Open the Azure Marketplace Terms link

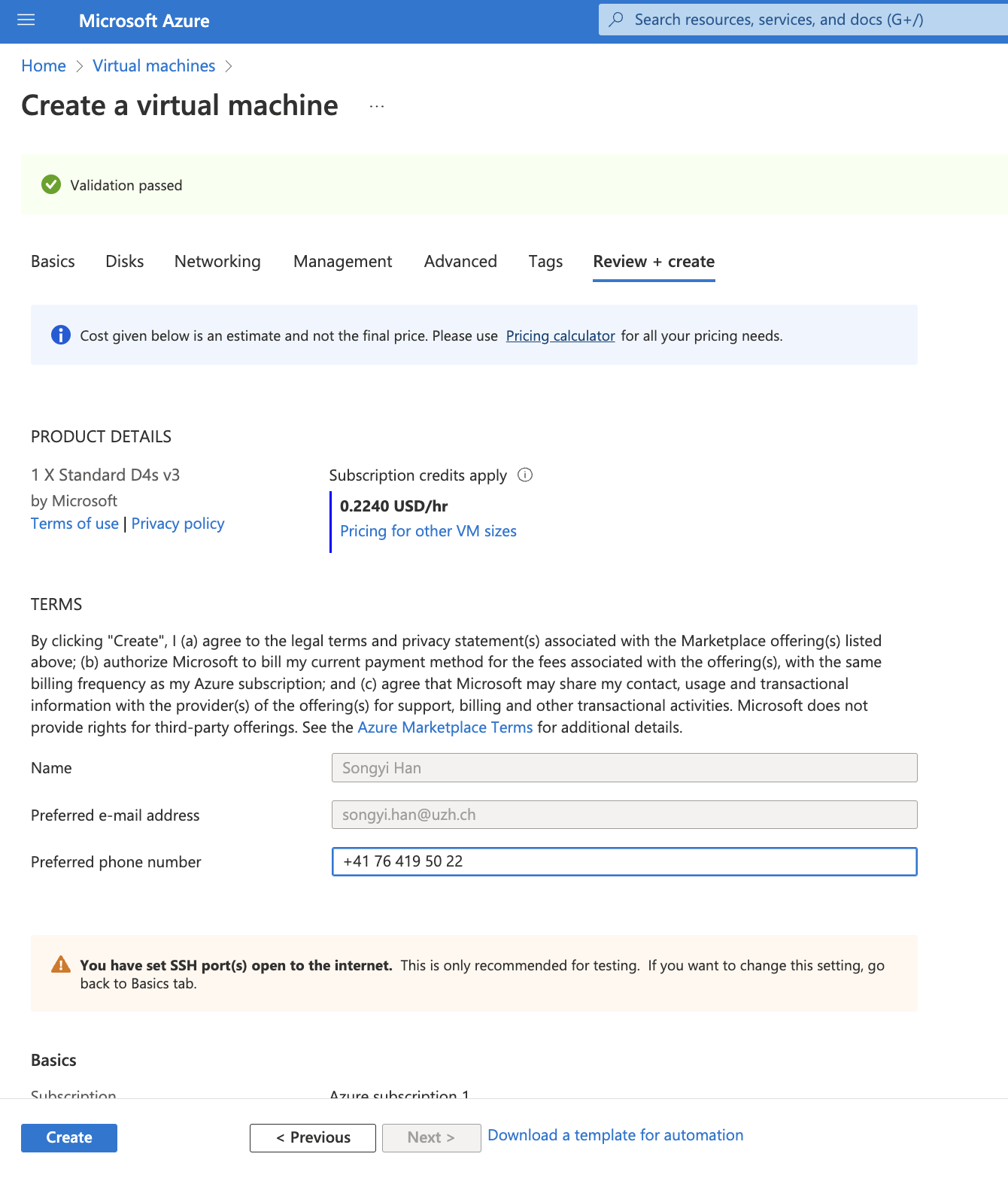pos(445,727)
